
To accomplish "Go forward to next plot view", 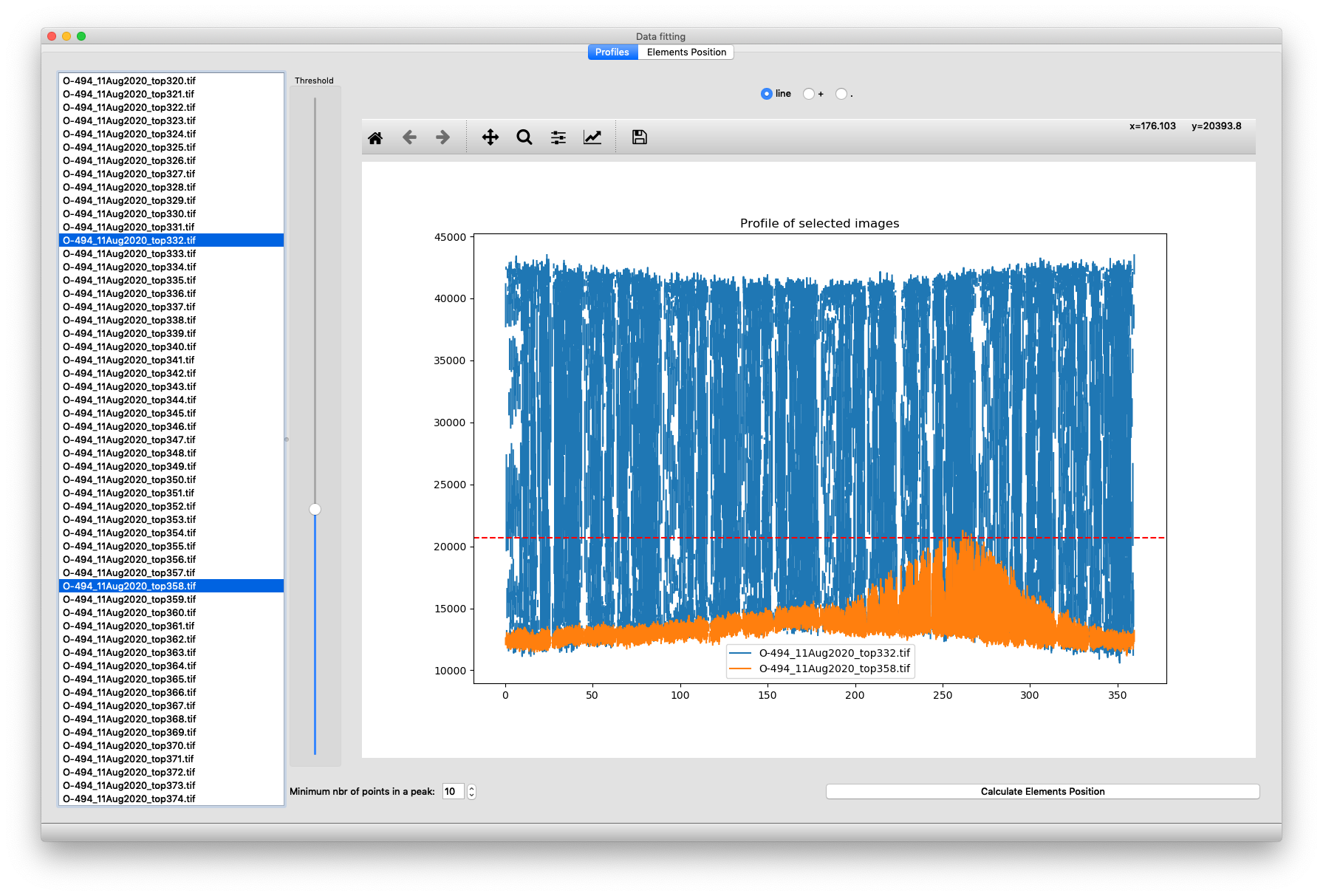I will (442, 137).
